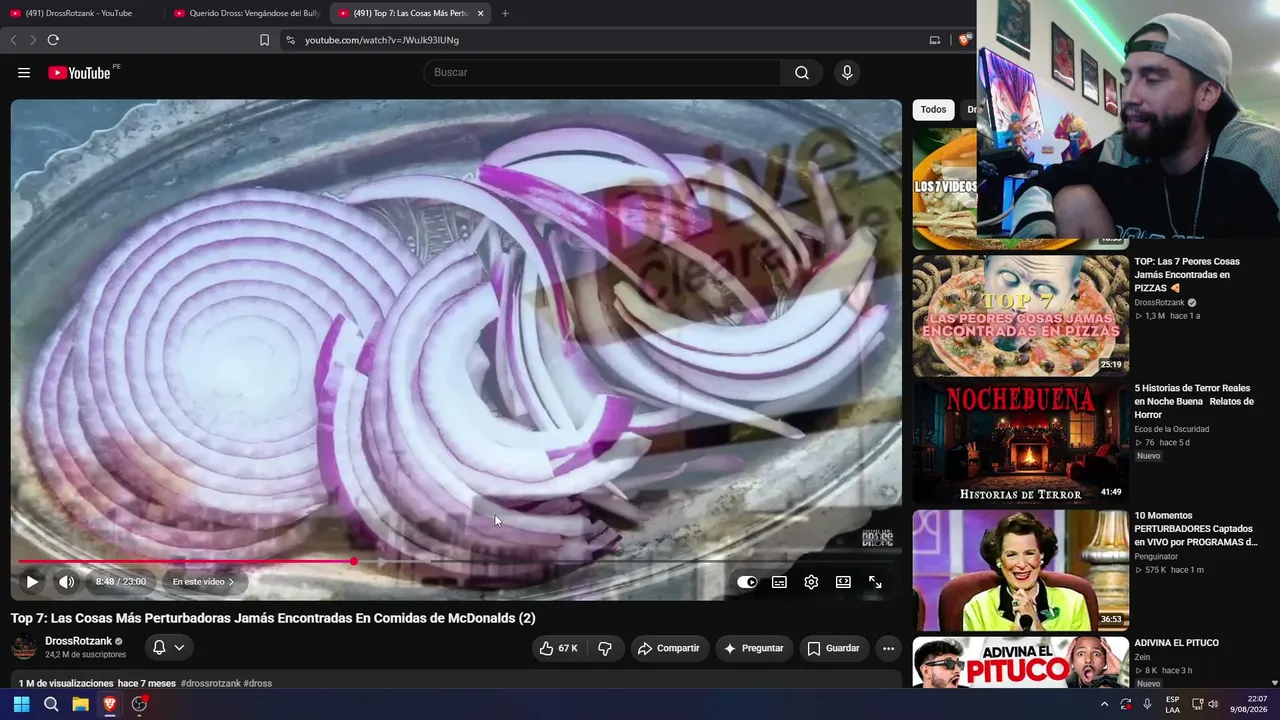Open the network tray icon

click(1197, 704)
